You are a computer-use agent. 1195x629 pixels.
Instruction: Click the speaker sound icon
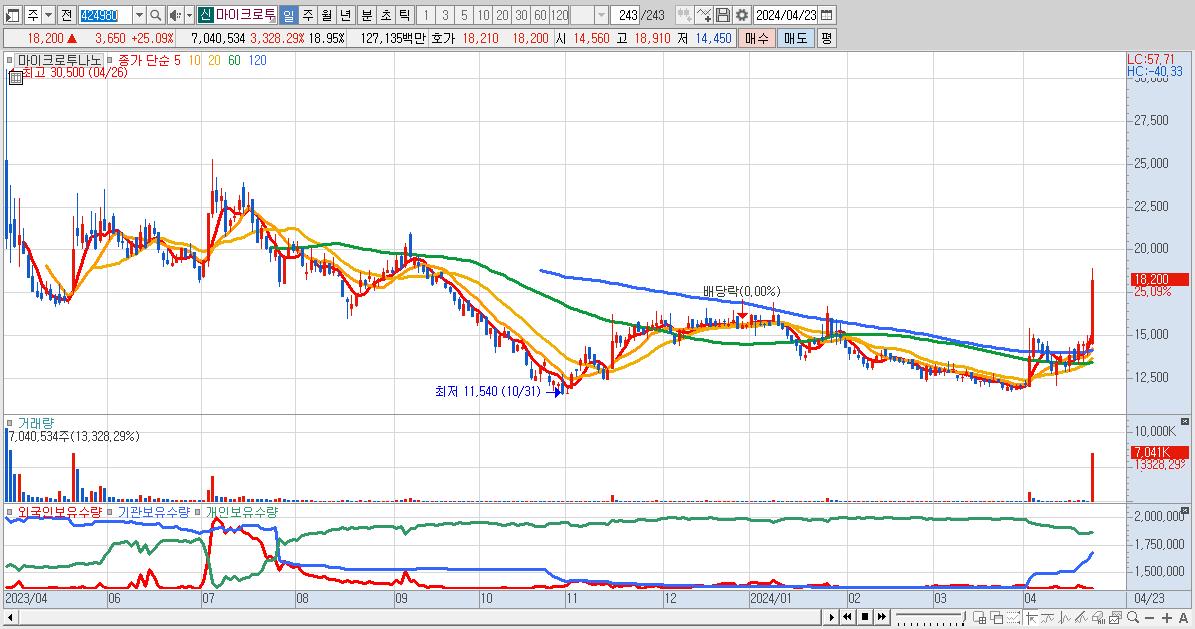[x=175, y=15]
